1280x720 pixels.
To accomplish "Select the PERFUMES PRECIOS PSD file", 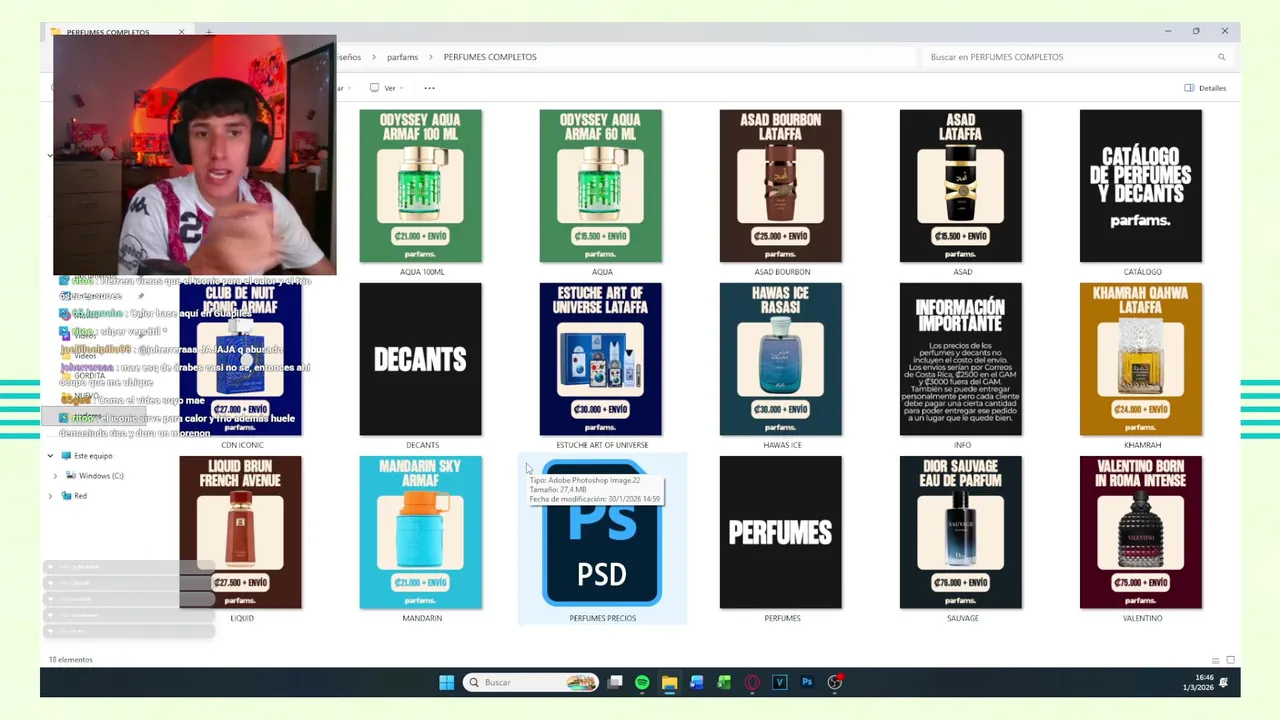I will point(602,540).
